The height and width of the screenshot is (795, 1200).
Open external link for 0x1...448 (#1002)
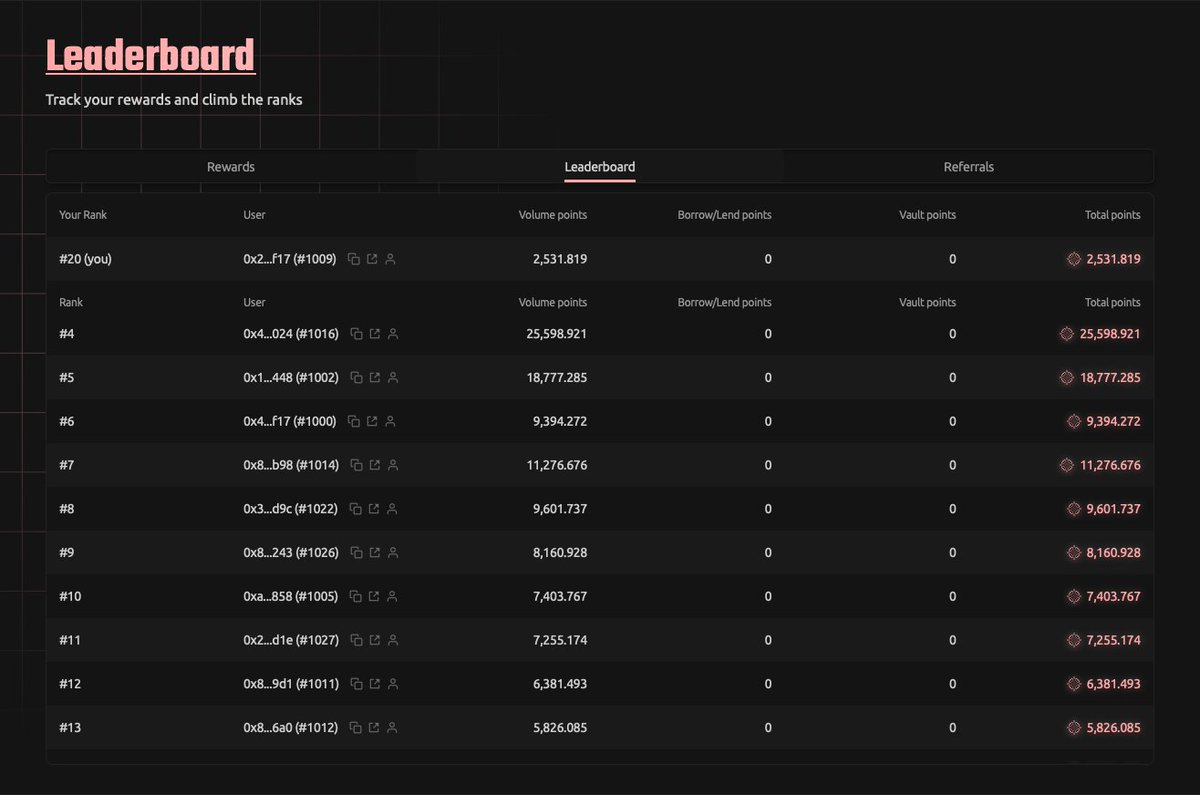click(374, 378)
